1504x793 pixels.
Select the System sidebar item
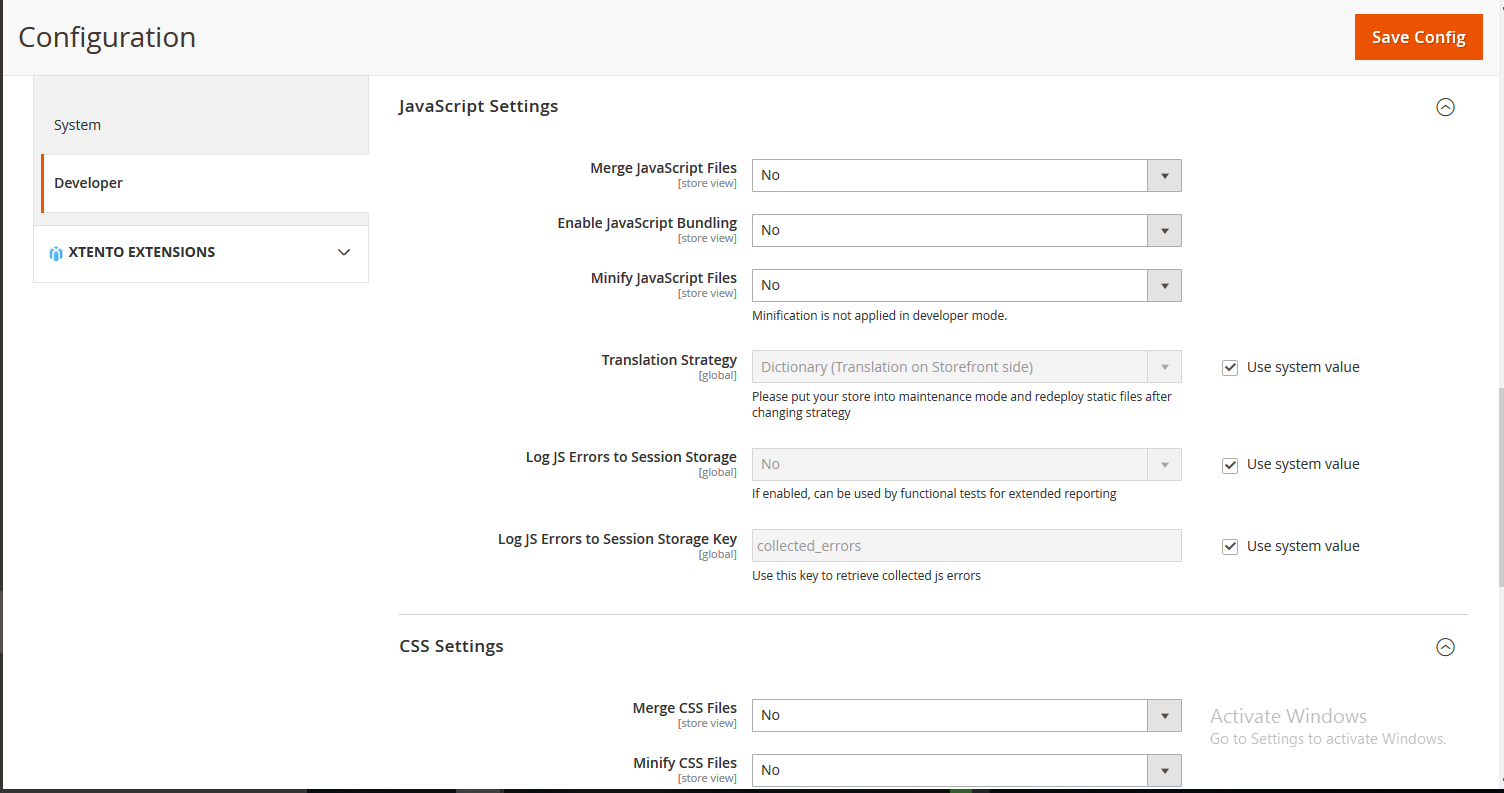coord(77,124)
